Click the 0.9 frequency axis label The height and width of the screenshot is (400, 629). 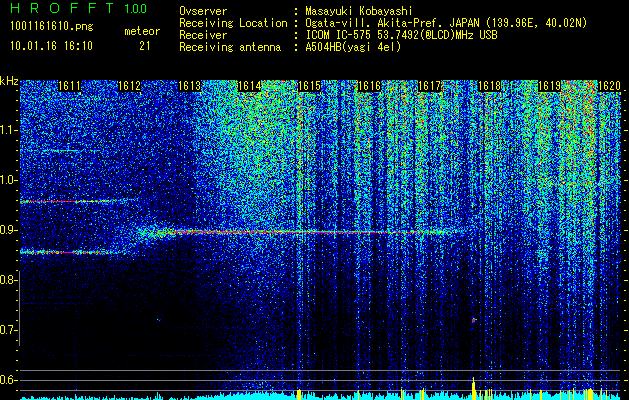9,230
